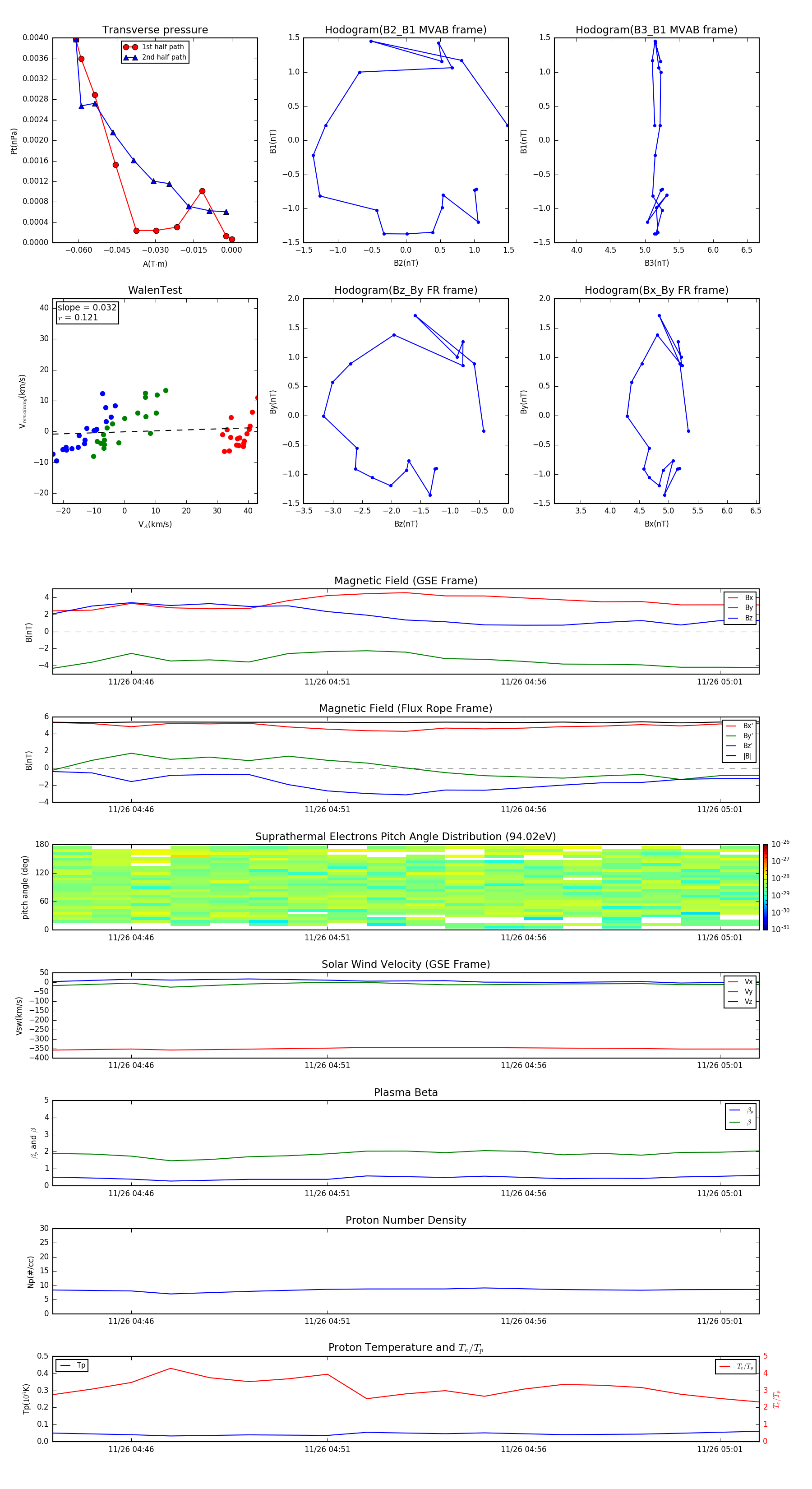Click the "Bz'" legend entry
The image size is (812, 1489).
pyautogui.click(x=740, y=746)
